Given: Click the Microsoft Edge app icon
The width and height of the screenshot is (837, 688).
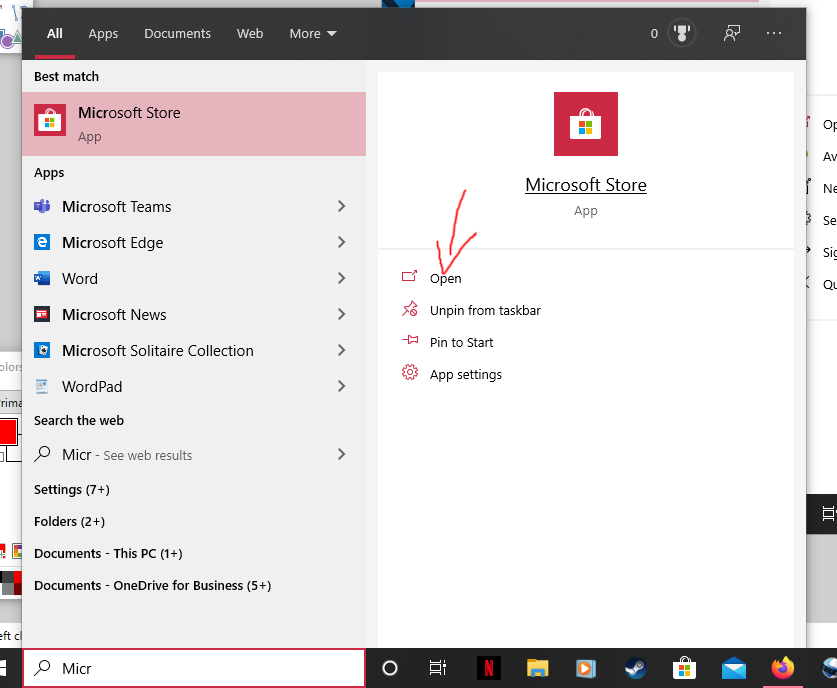Looking at the screenshot, I should (x=42, y=242).
